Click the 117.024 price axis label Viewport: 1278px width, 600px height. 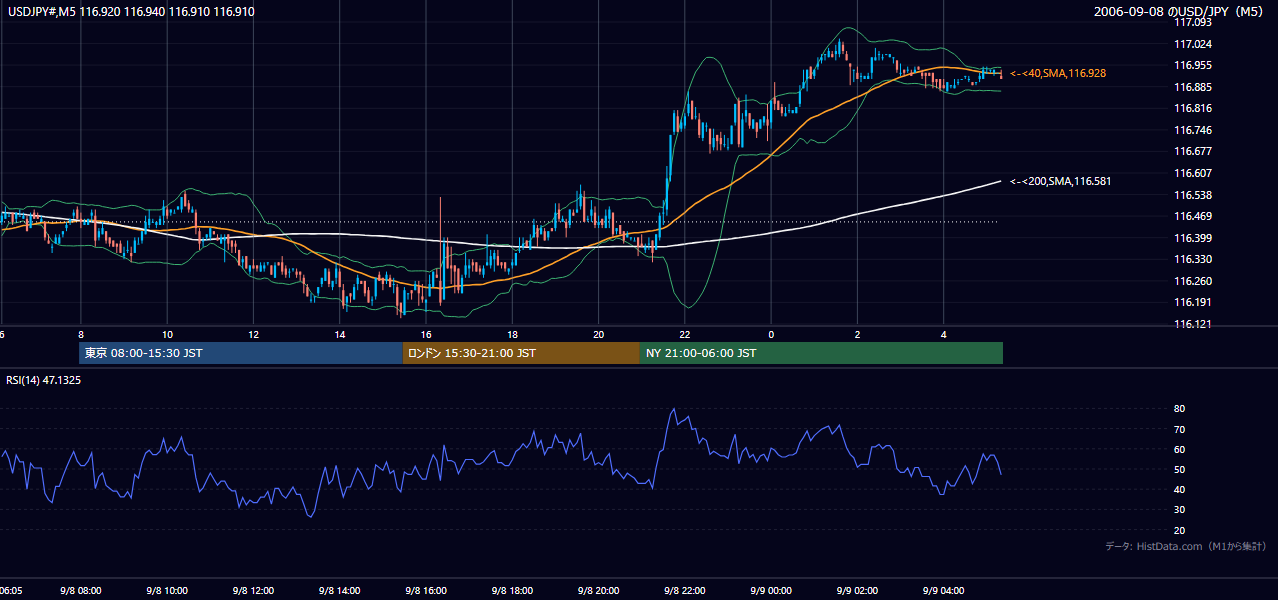pyautogui.click(x=1194, y=44)
